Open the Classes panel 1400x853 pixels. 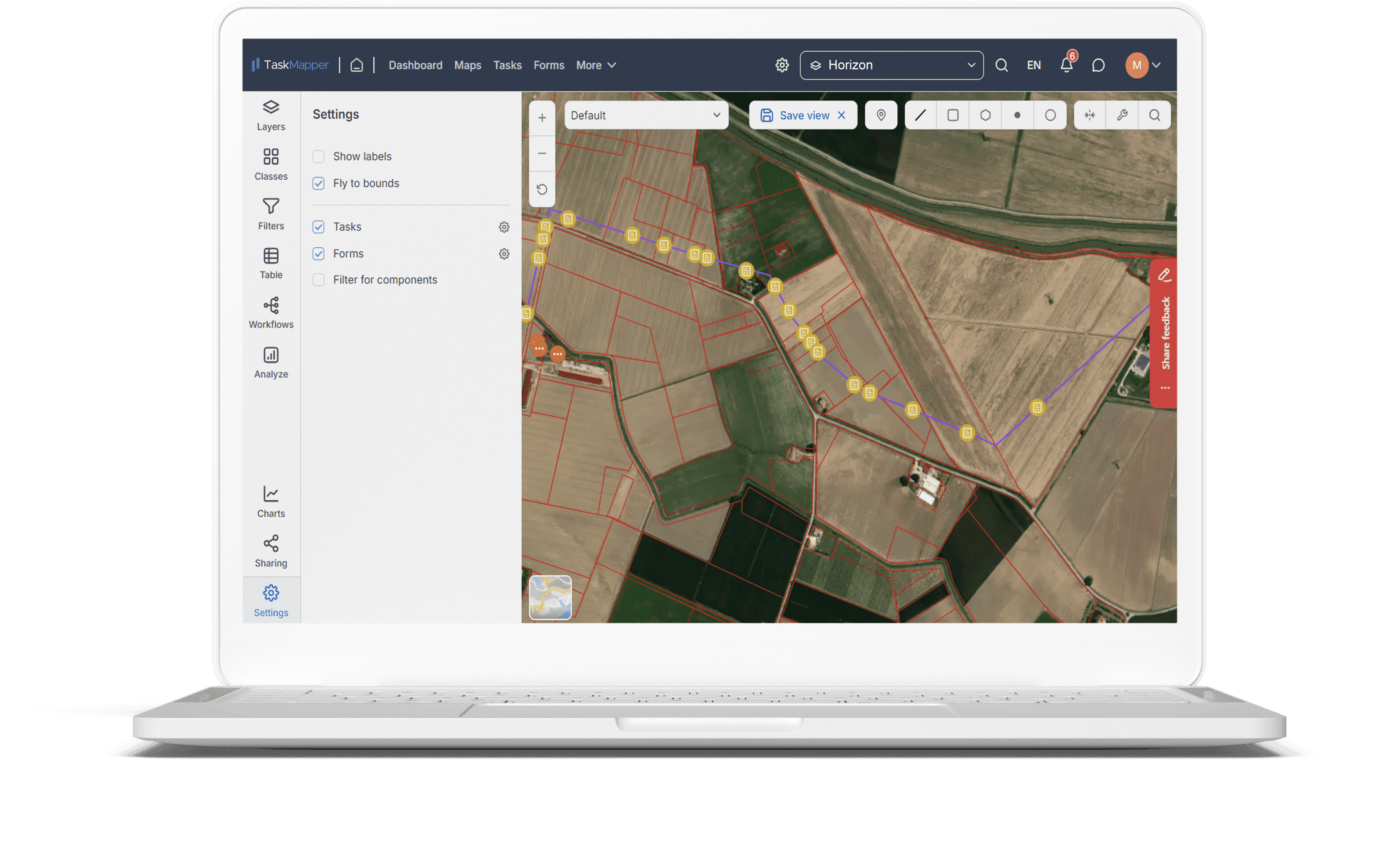click(271, 165)
